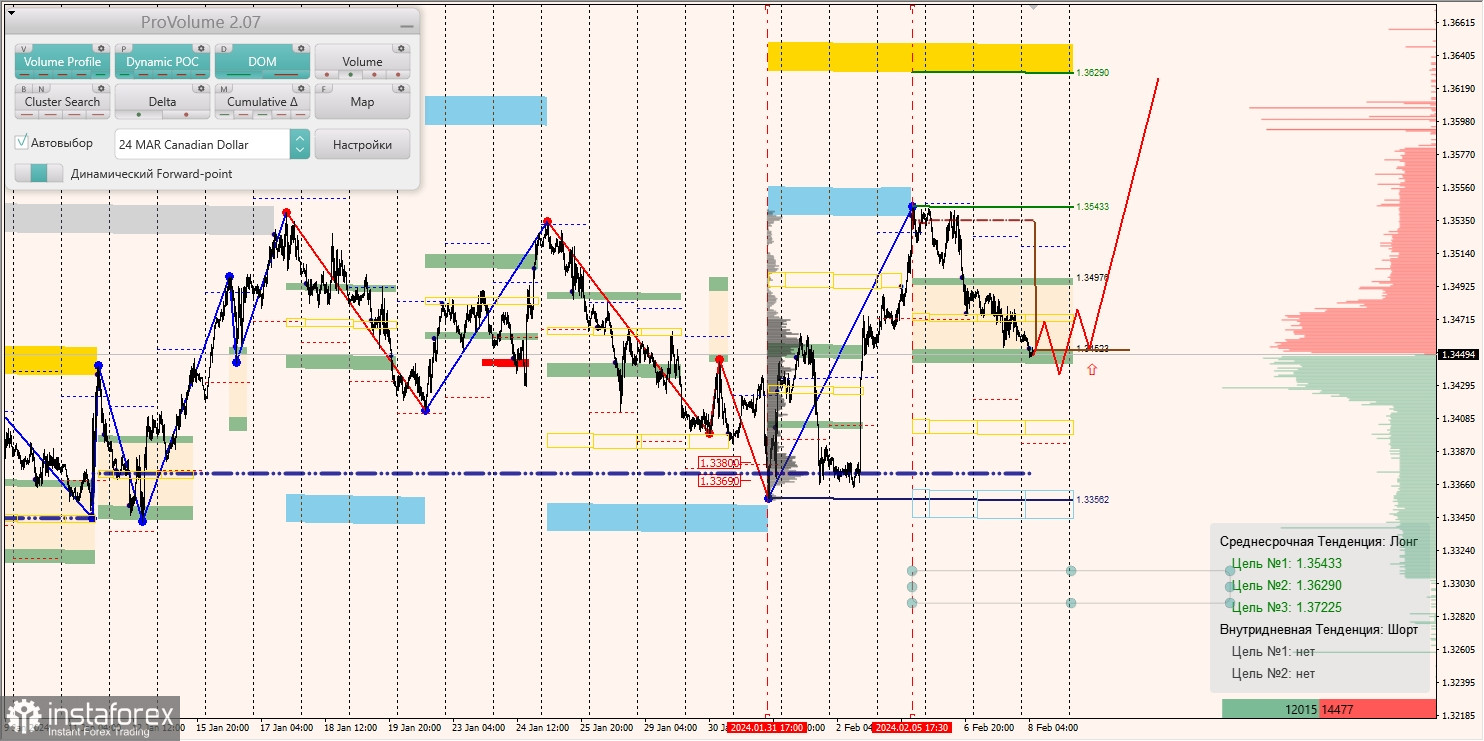1484x741 pixels.
Task: Click the F hotkey badge on Map
Action: (323, 89)
